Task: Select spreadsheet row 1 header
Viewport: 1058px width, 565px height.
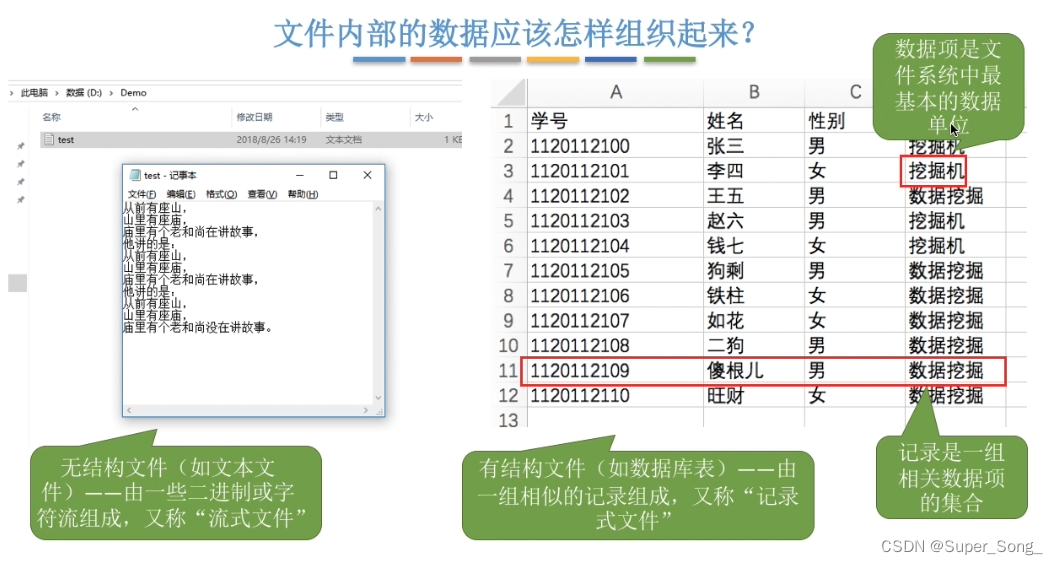Action: point(509,121)
